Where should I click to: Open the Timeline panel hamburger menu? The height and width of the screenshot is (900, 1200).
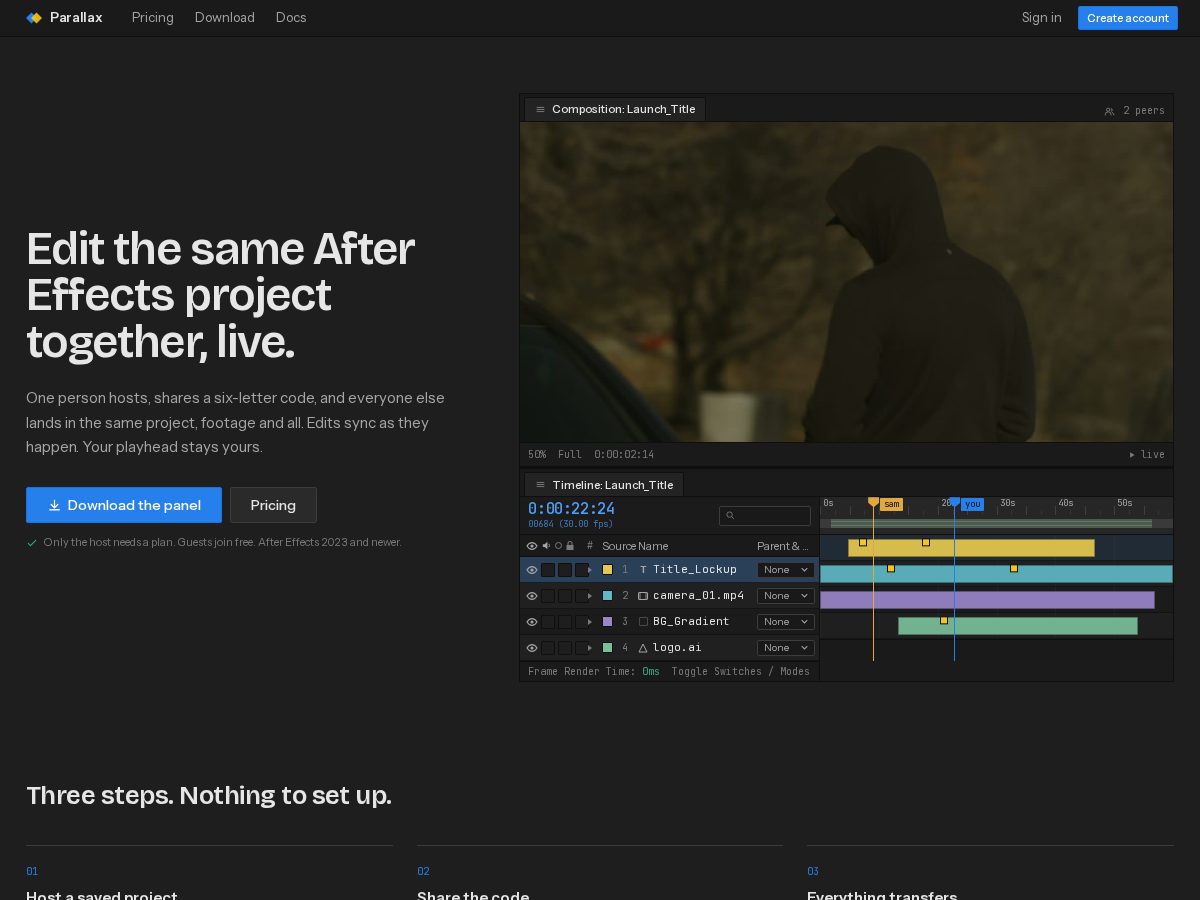541,485
